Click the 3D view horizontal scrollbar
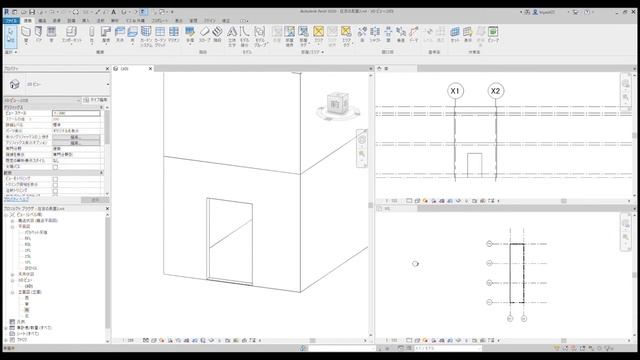The height and width of the screenshot is (360, 640). click(x=313, y=340)
